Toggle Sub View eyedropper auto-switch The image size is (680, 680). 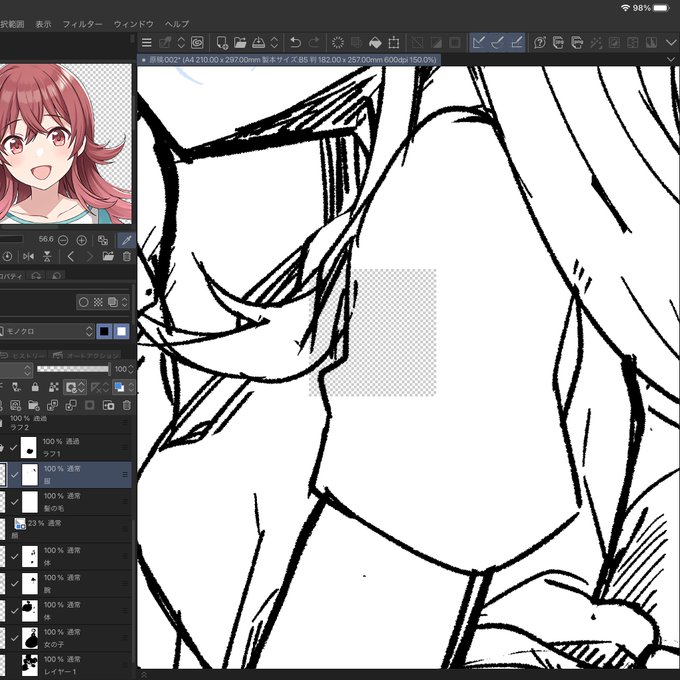coord(127,240)
